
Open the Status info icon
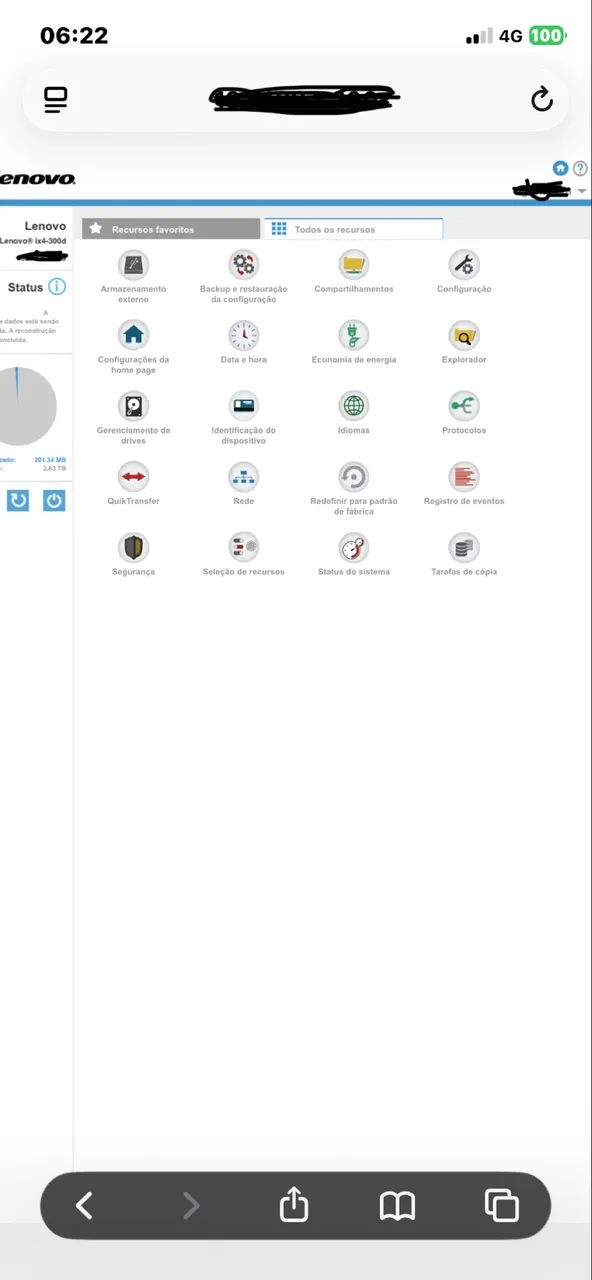click(x=57, y=287)
